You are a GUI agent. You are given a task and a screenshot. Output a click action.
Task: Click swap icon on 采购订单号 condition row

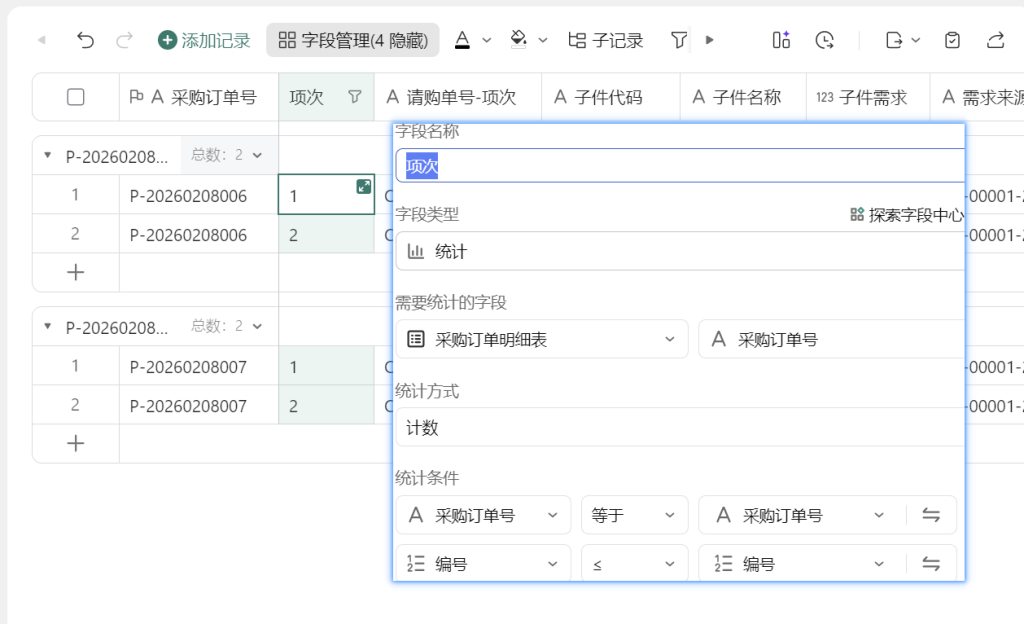click(x=931, y=515)
